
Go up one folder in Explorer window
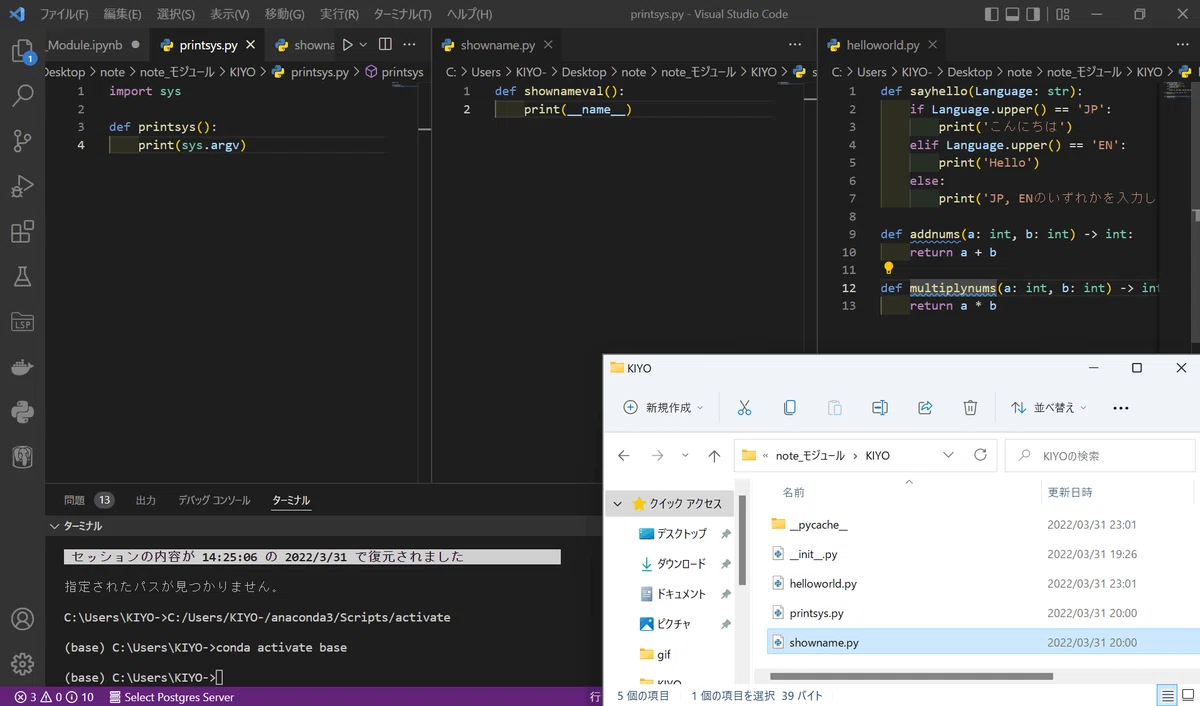click(x=714, y=455)
